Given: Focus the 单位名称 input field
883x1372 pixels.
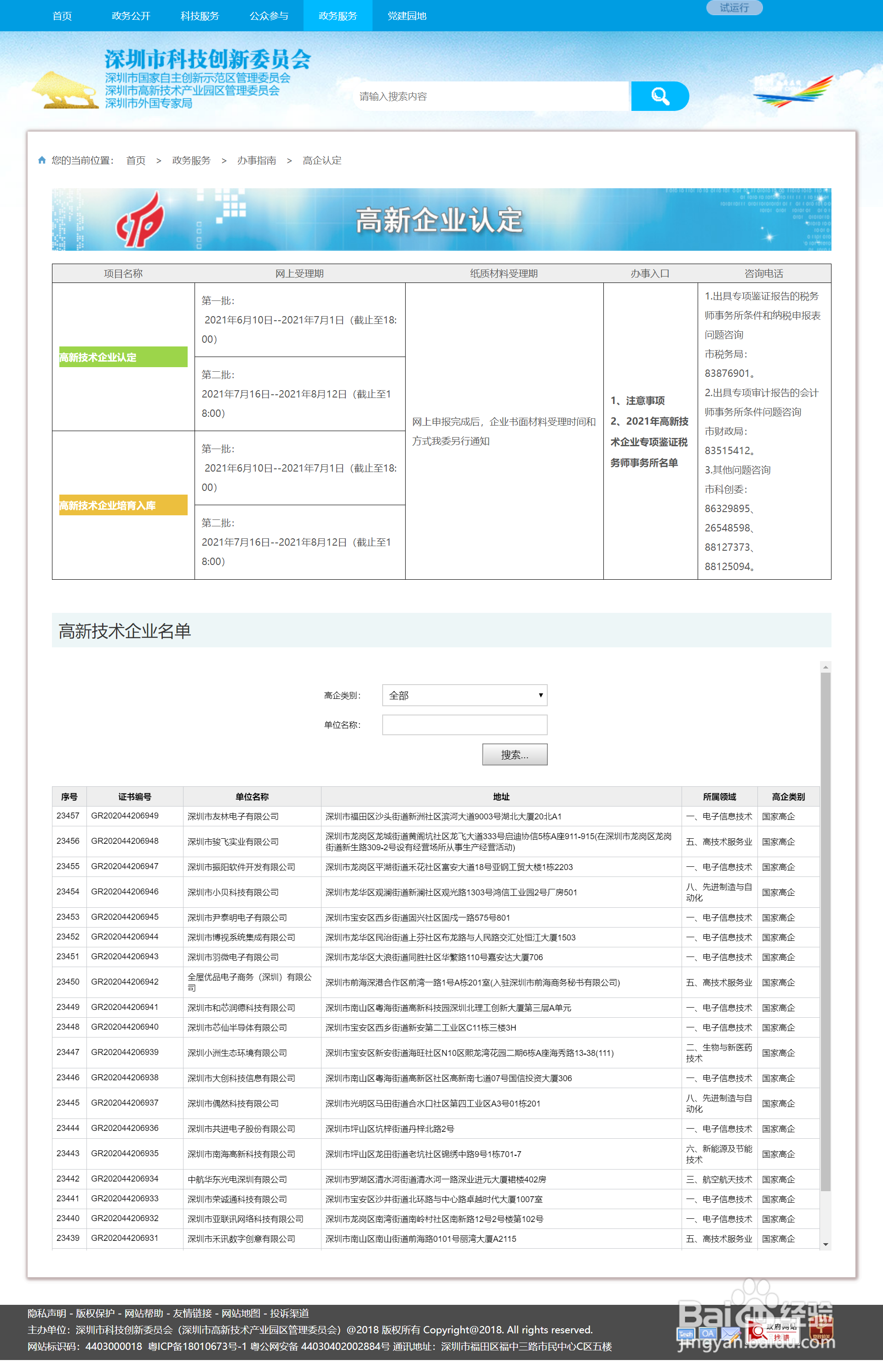Looking at the screenshot, I should click(x=464, y=725).
